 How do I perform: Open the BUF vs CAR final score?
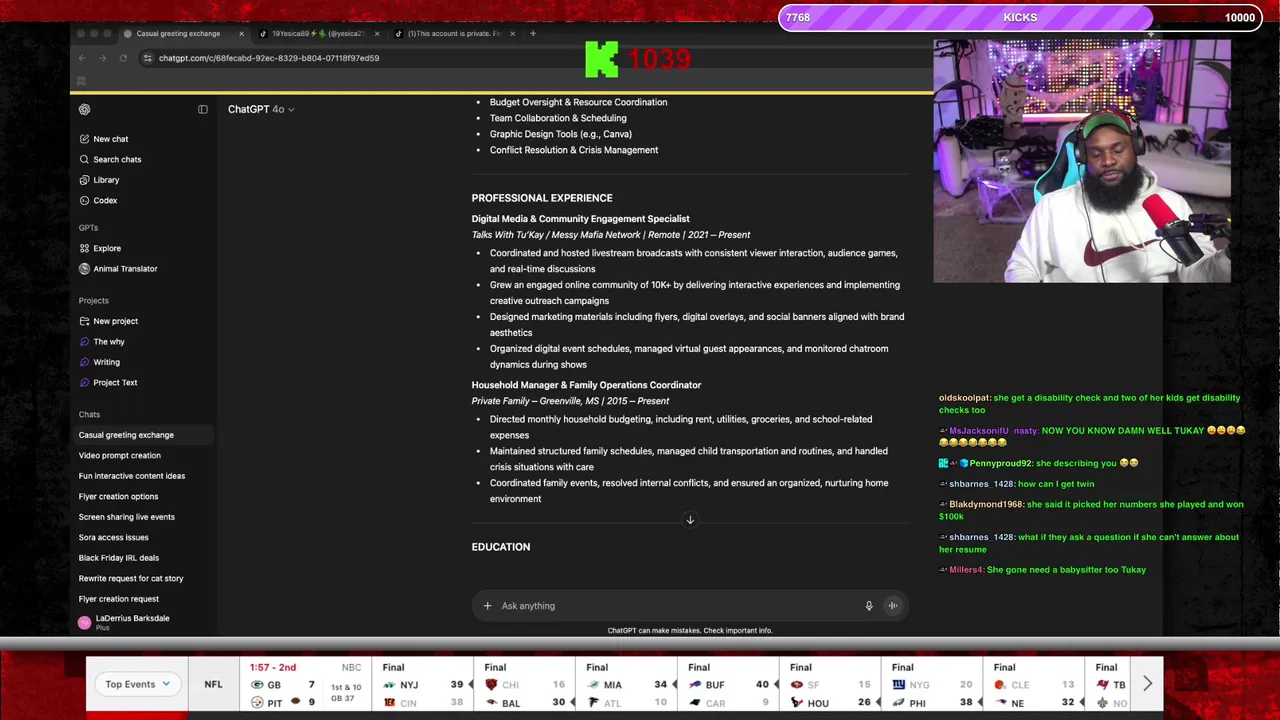(728, 685)
